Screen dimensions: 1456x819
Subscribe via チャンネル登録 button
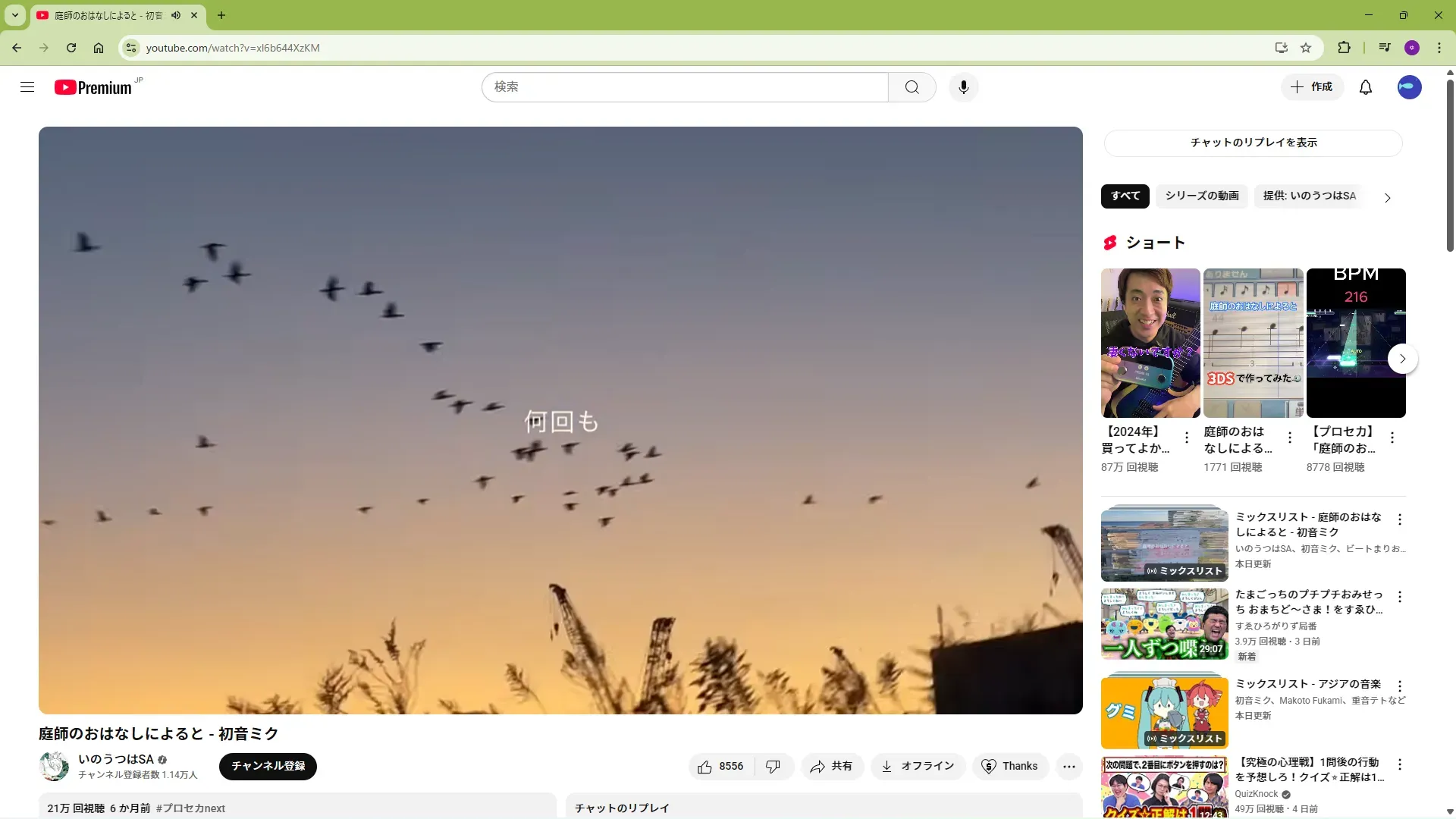pos(268,767)
